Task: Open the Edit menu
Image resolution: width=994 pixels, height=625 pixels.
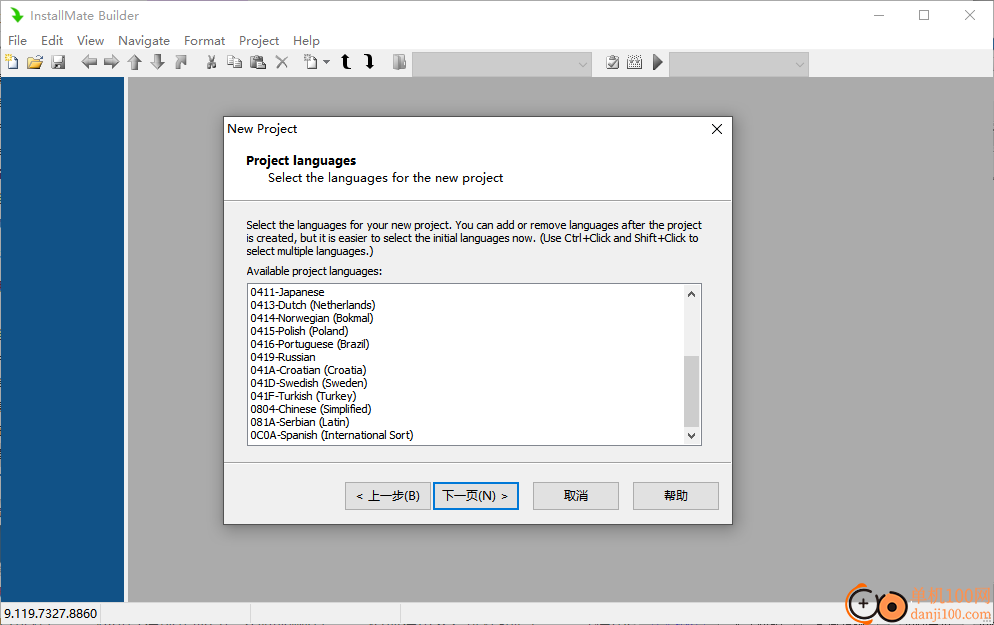Action: tap(52, 41)
